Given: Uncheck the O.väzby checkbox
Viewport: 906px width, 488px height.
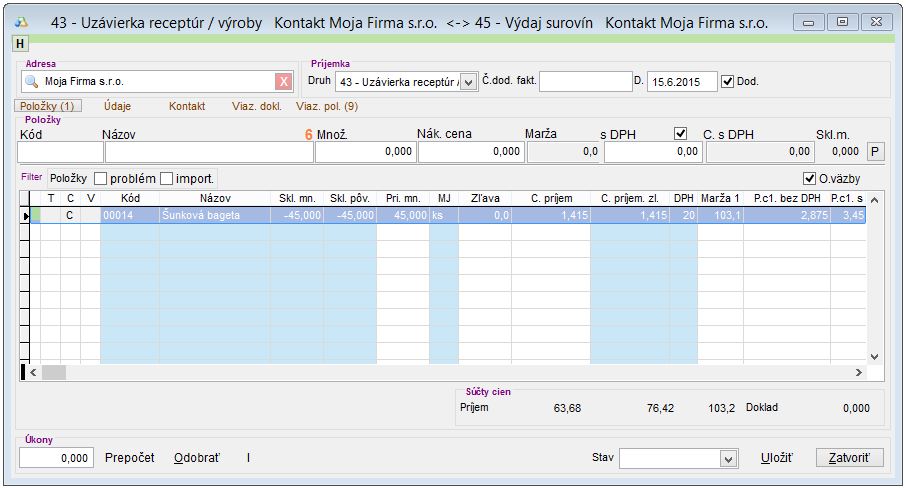Looking at the screenshot, I should click(810, 179).
